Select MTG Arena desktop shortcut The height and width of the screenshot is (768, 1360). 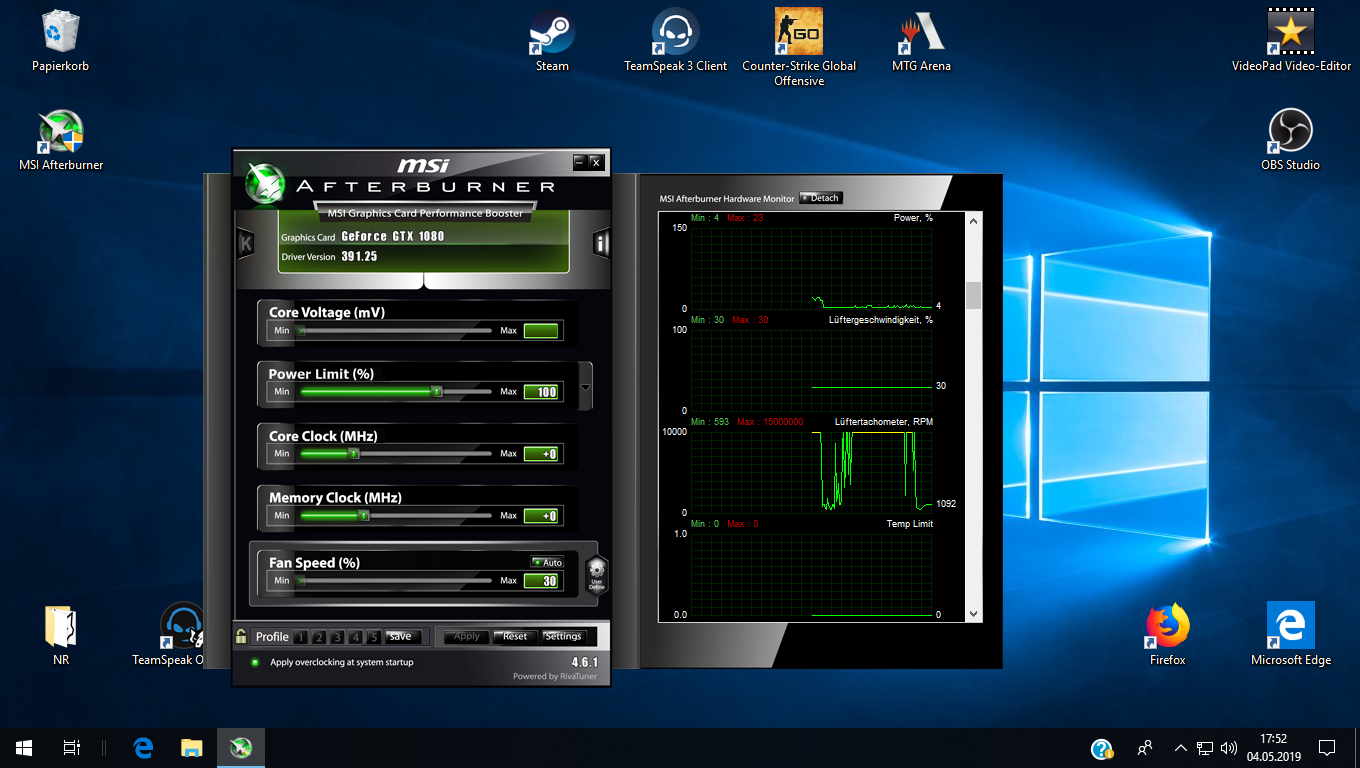click(921, 41)
